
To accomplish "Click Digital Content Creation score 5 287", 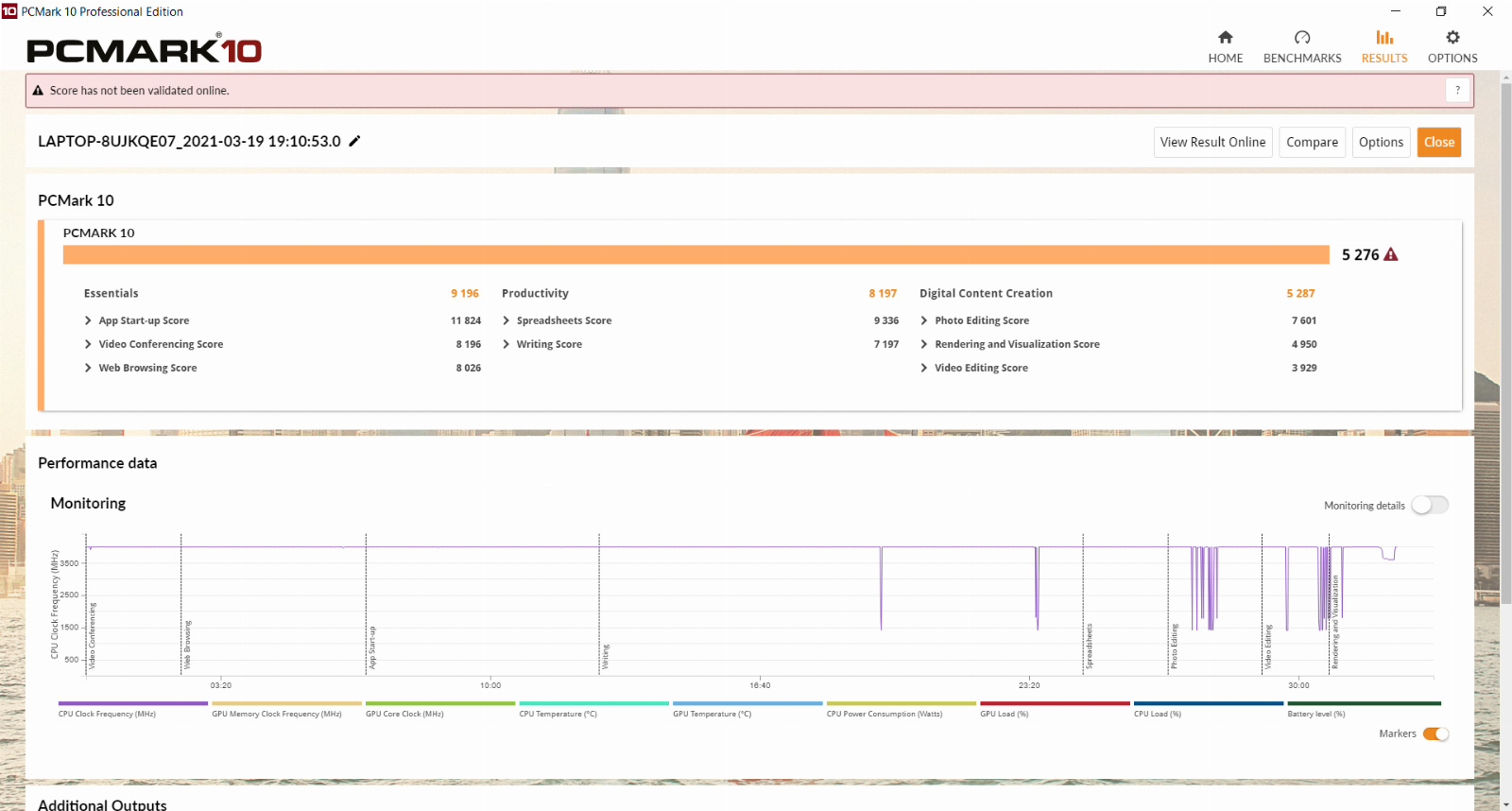I will [1300, 293].
